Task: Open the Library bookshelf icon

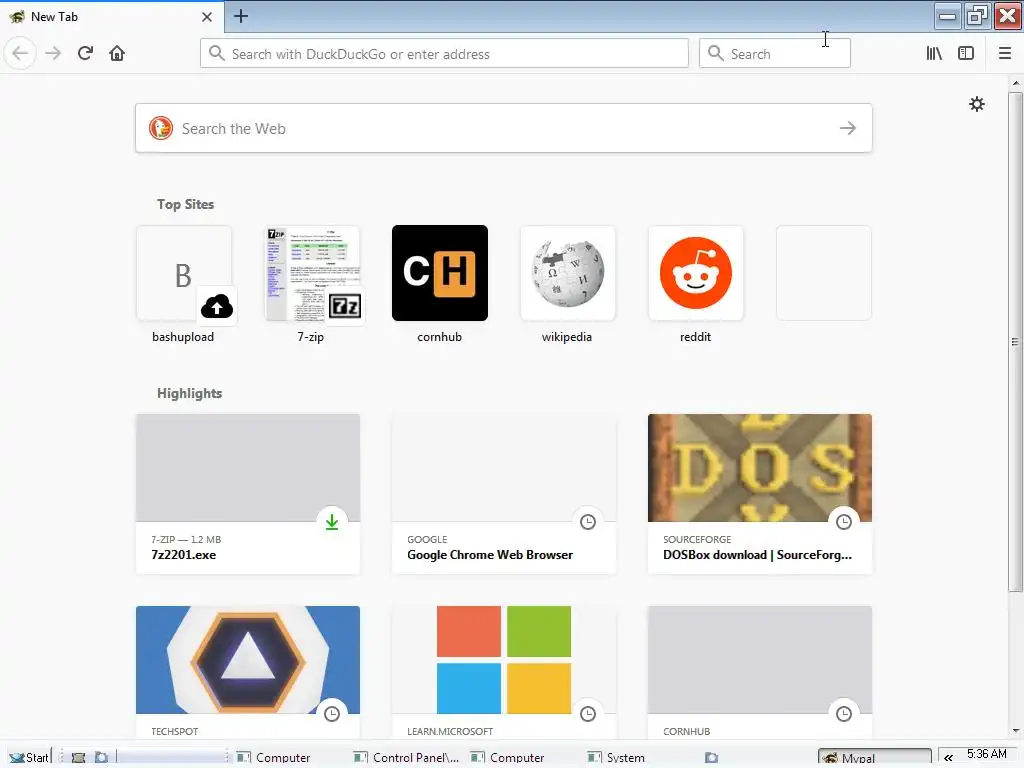Action: pyautogui.click(x=934, y=53)
